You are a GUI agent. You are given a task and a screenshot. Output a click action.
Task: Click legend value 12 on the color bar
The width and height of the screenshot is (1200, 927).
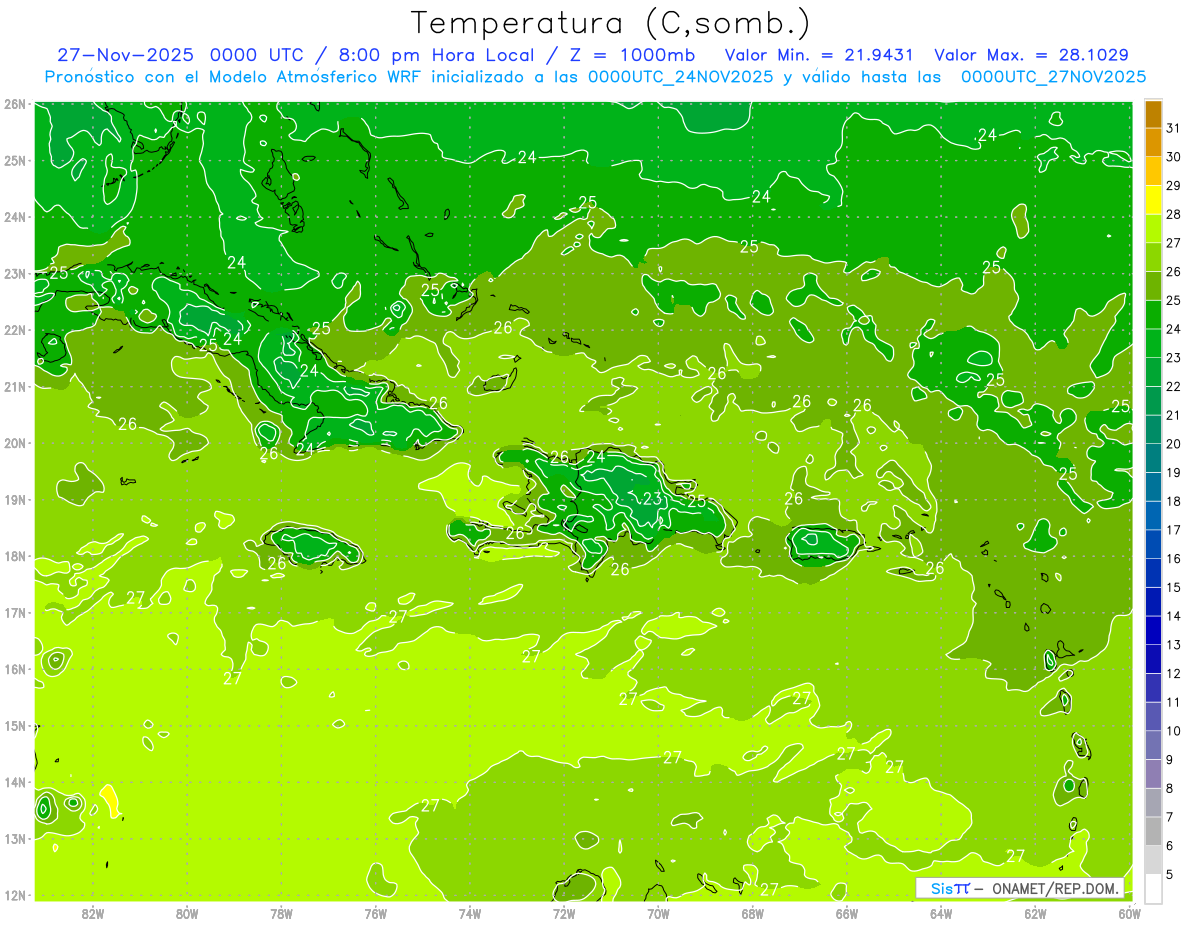tap(1174, 673)
